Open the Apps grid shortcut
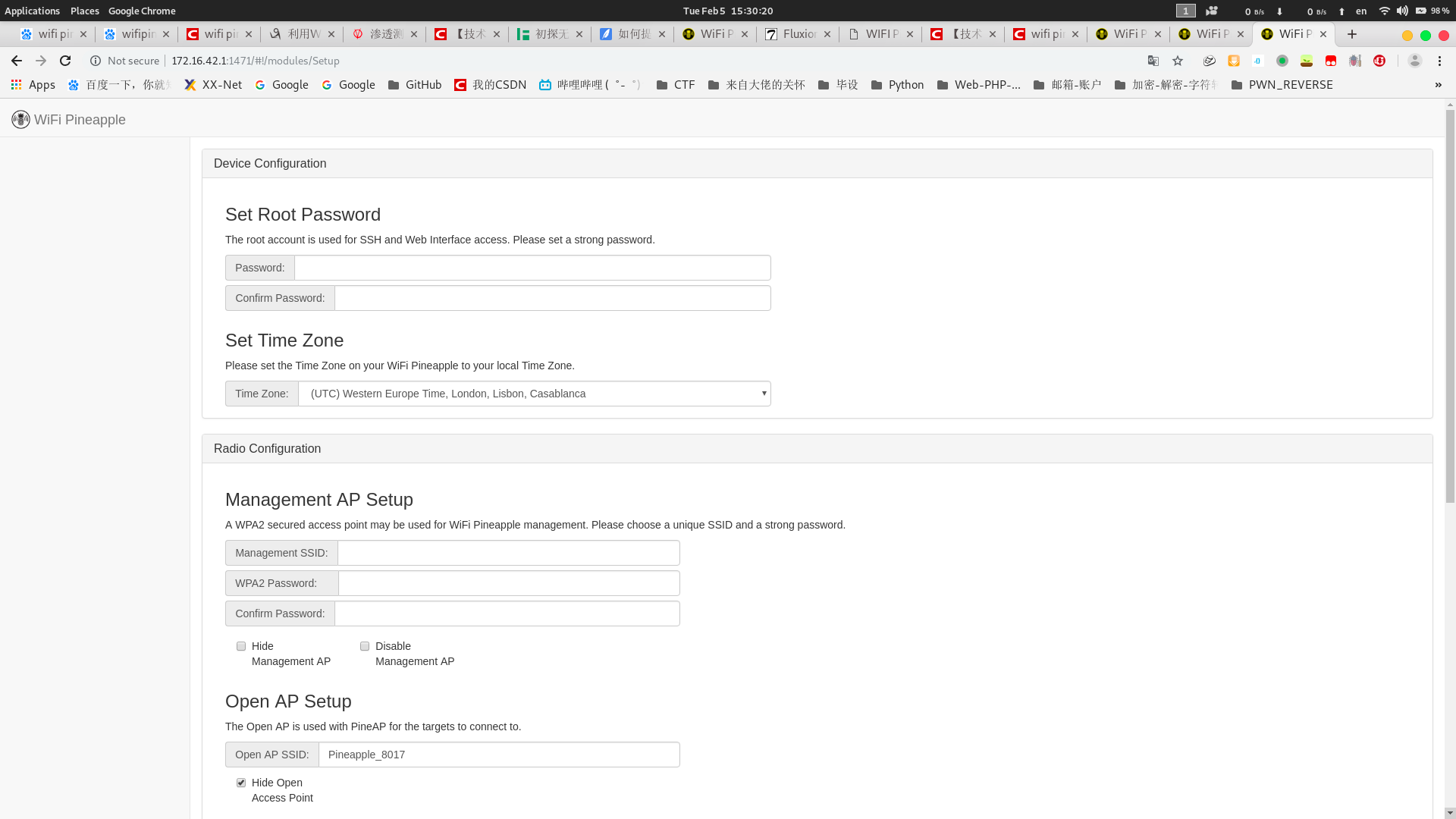Viewport: 1456px width, 819px height. point(33,85)
